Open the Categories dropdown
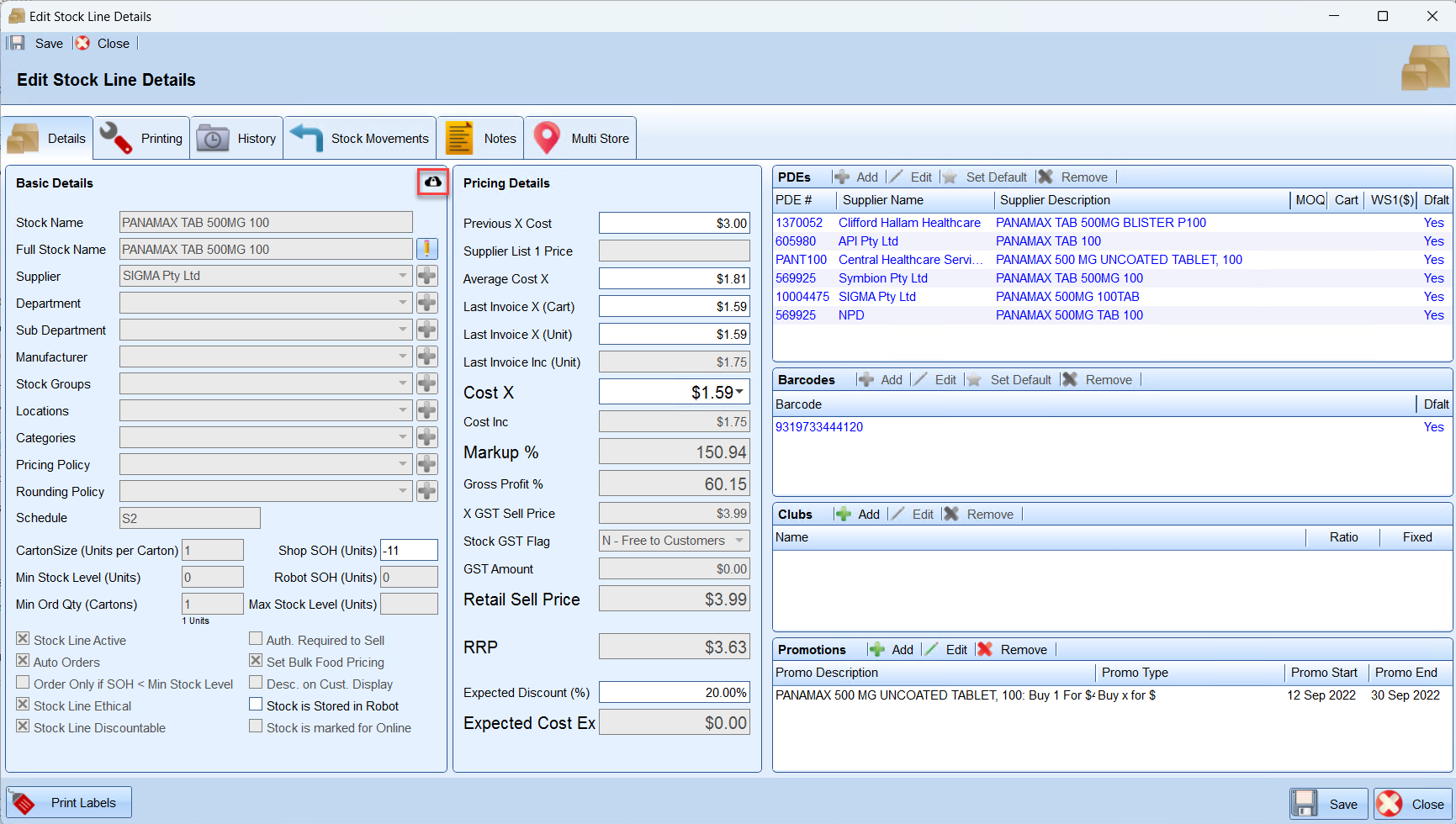Screen dimensions: 1456x824 point(402,437)
